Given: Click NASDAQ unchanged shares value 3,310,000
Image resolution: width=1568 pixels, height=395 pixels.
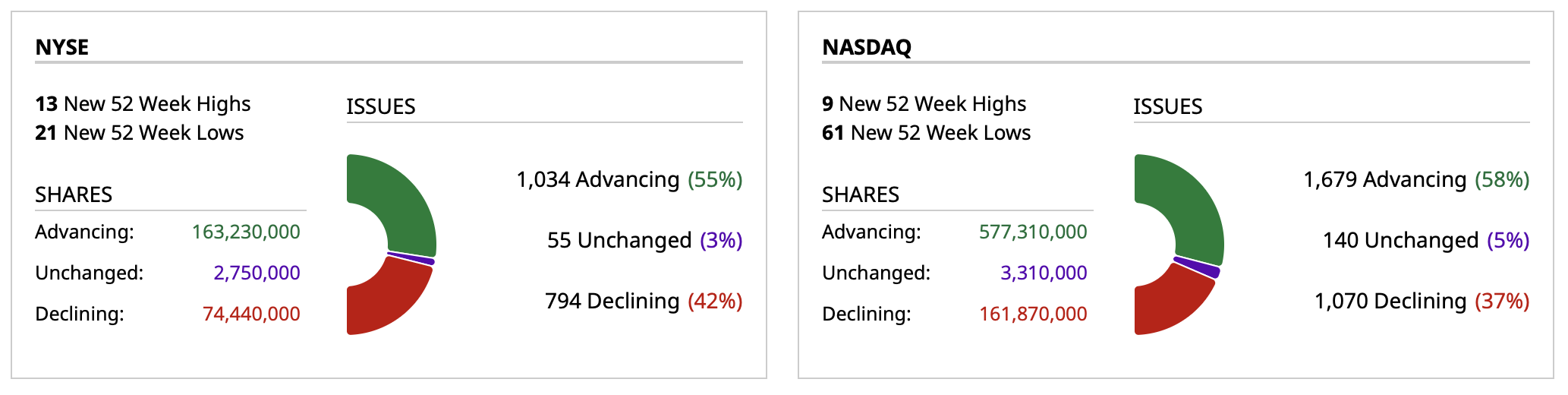Looking at the screenshot, I should point(1044,273).
